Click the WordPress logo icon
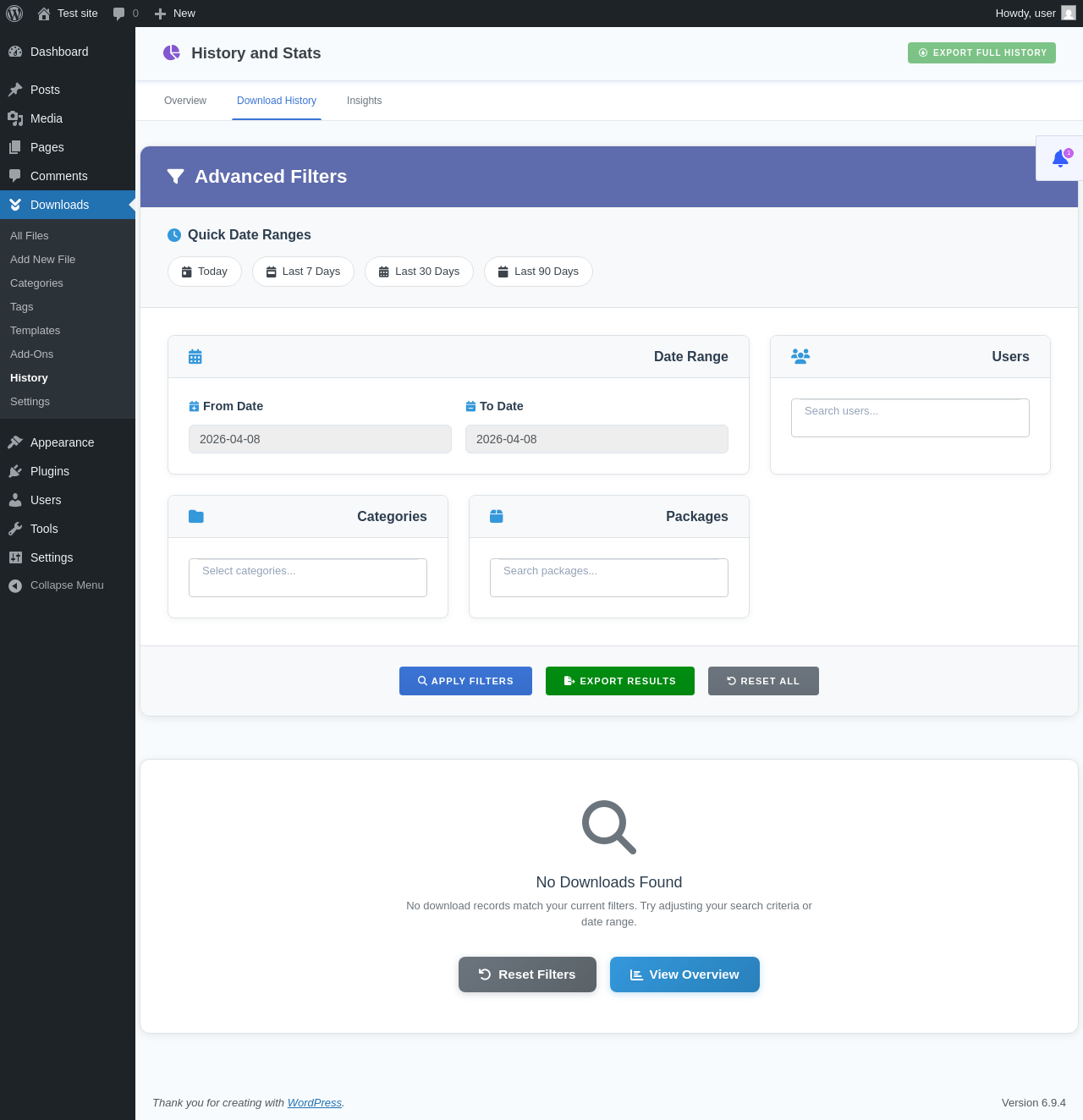The width and height of the screenshot is (1083, 1120). (14, 14)
